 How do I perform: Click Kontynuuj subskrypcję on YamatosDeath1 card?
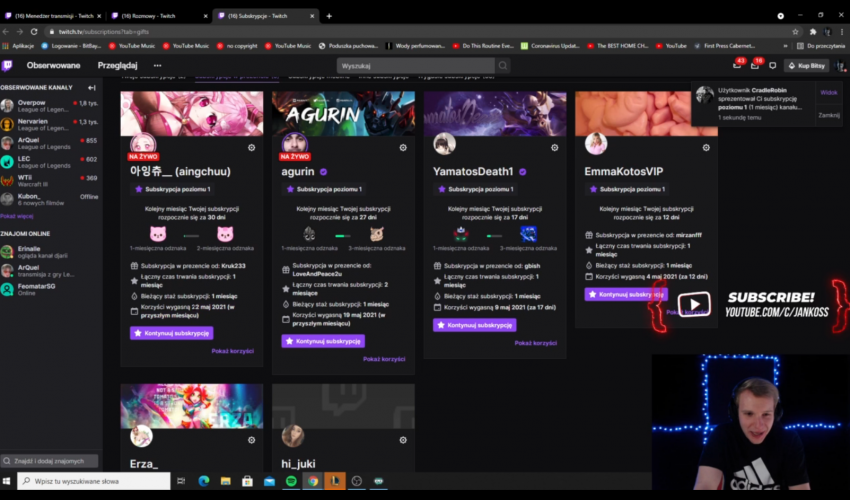(474, 325)
